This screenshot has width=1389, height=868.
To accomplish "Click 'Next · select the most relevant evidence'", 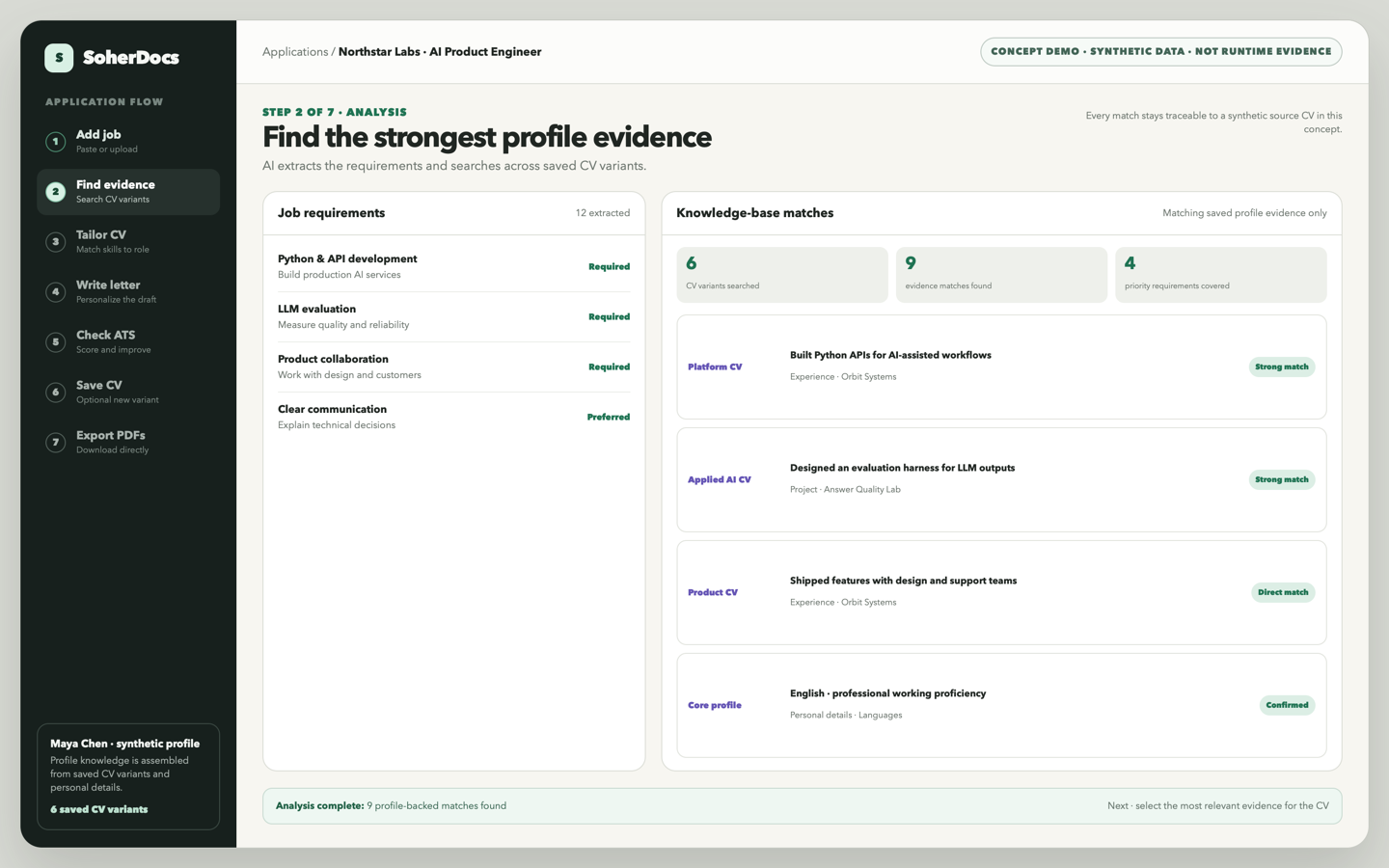I will [x=1218, y=806].
